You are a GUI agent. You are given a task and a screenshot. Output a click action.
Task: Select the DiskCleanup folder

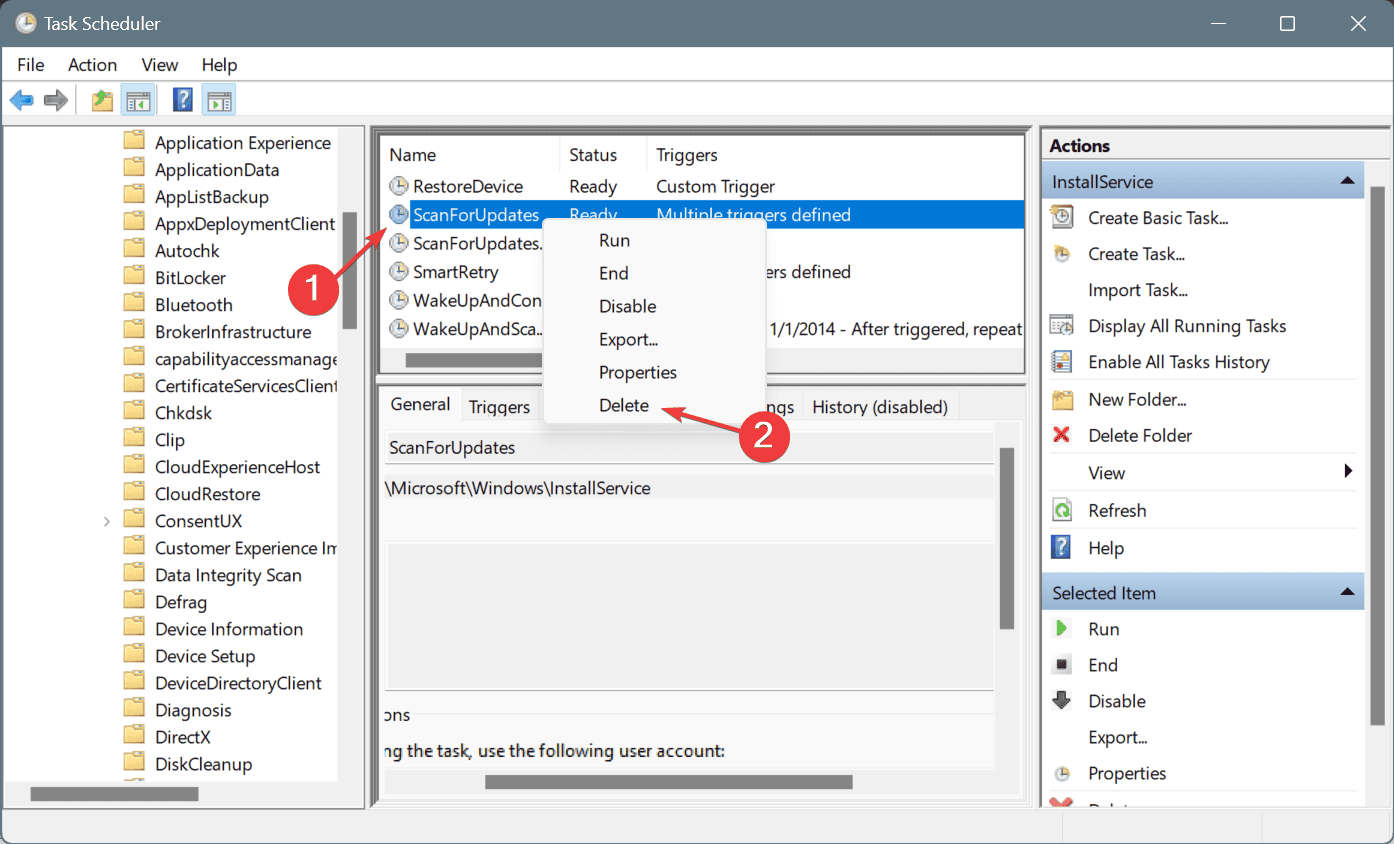(203, 763)
